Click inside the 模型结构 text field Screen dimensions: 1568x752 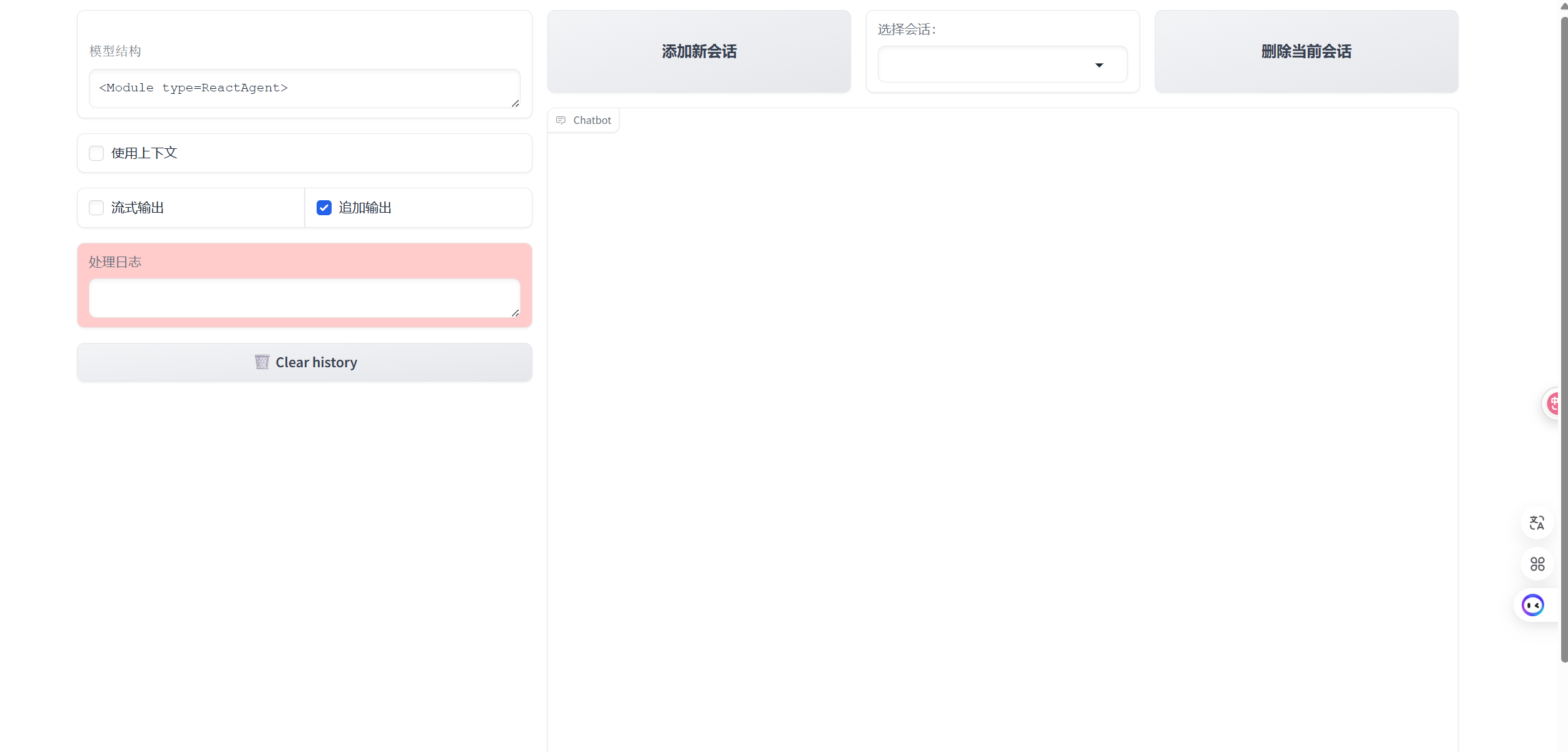(304, 88)
